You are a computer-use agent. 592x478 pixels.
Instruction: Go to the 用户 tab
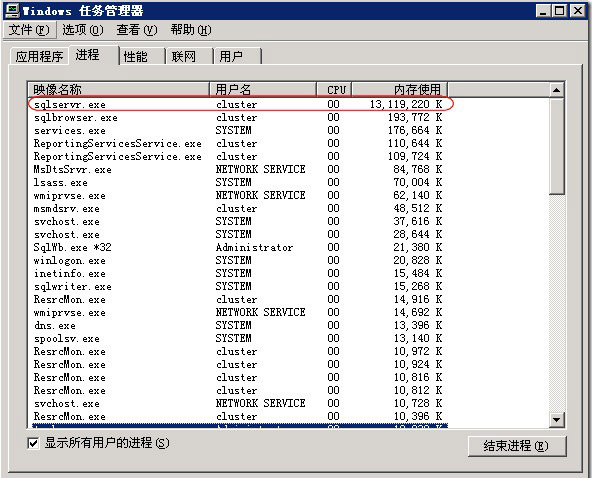(237, 57)
